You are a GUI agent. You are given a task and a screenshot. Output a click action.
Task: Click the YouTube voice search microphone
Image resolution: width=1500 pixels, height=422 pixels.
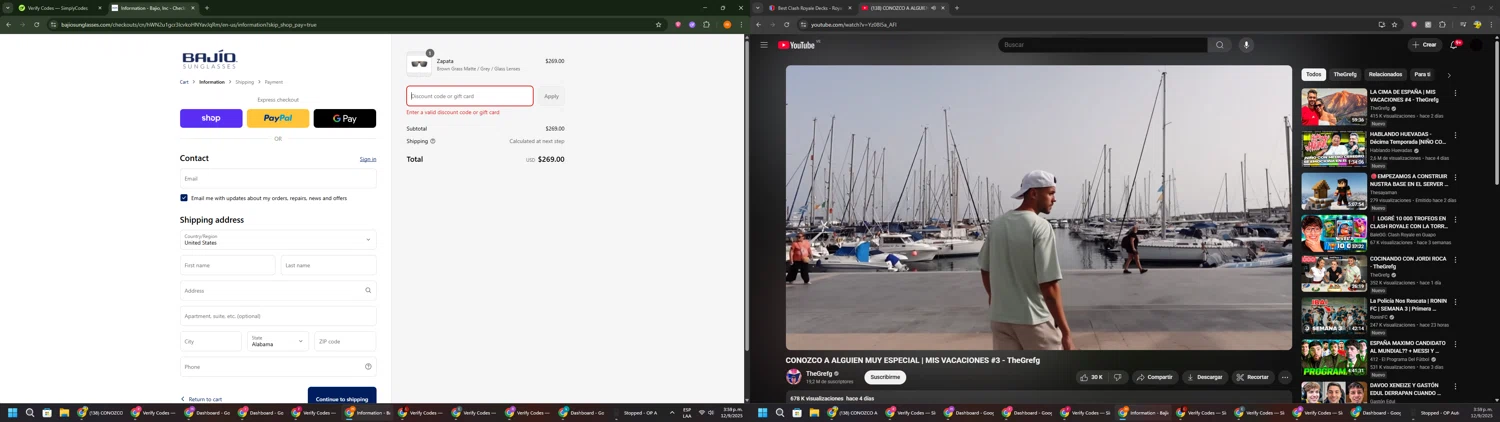pos(1246,45)
